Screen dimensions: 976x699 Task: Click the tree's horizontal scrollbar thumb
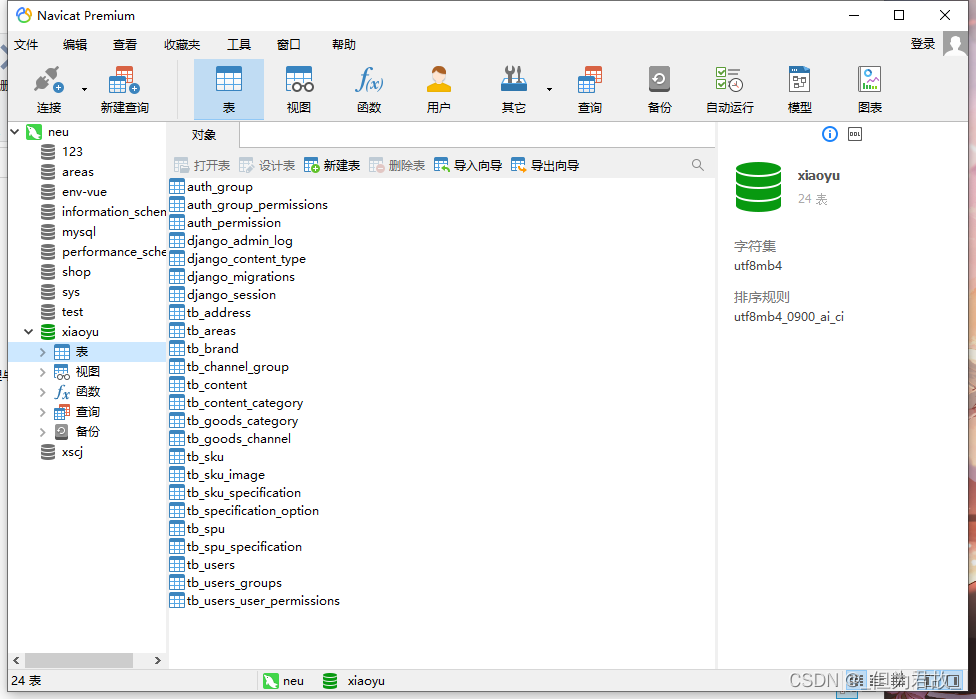click(78, 660)
